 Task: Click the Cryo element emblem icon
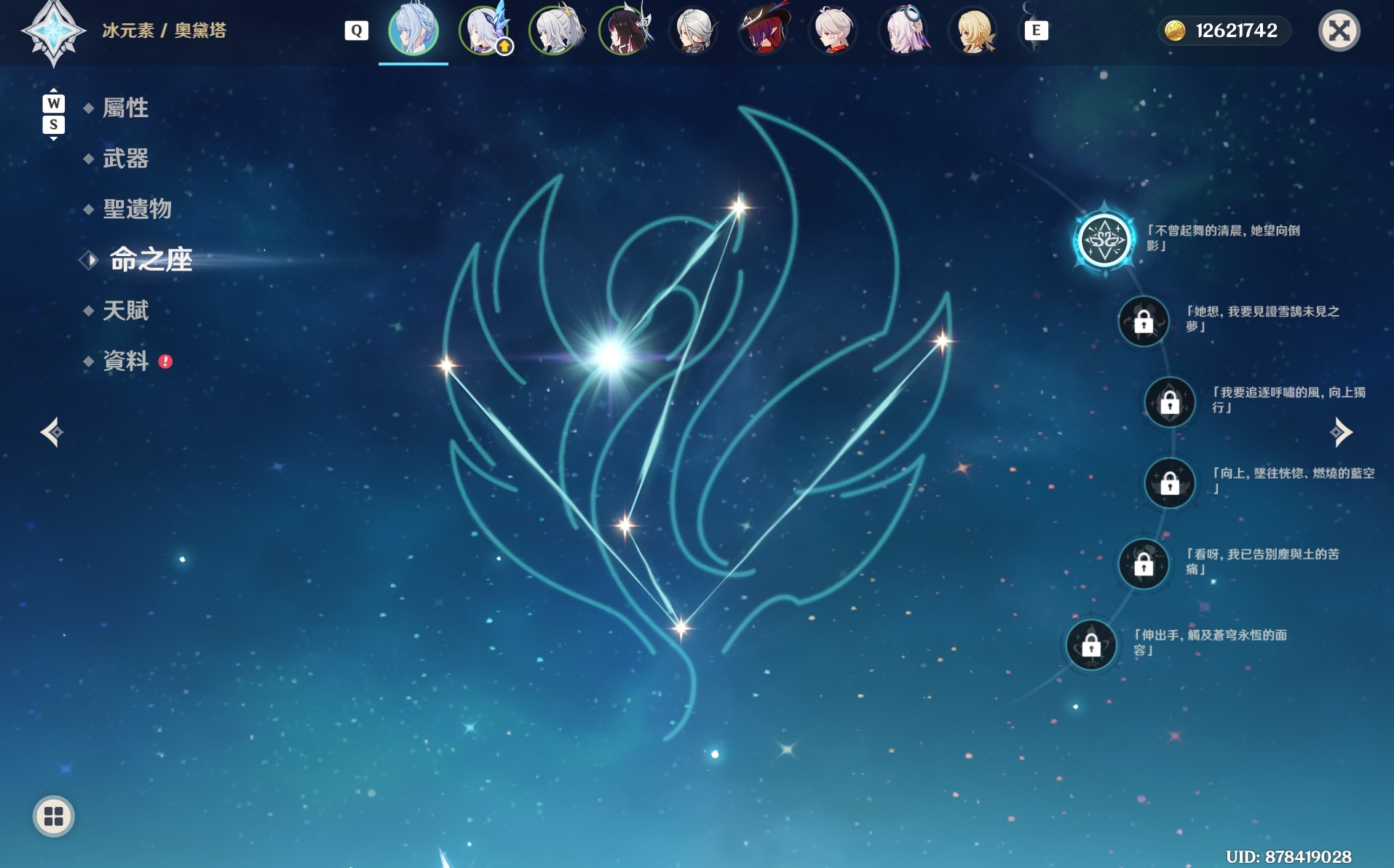click(x=53, y=31)
